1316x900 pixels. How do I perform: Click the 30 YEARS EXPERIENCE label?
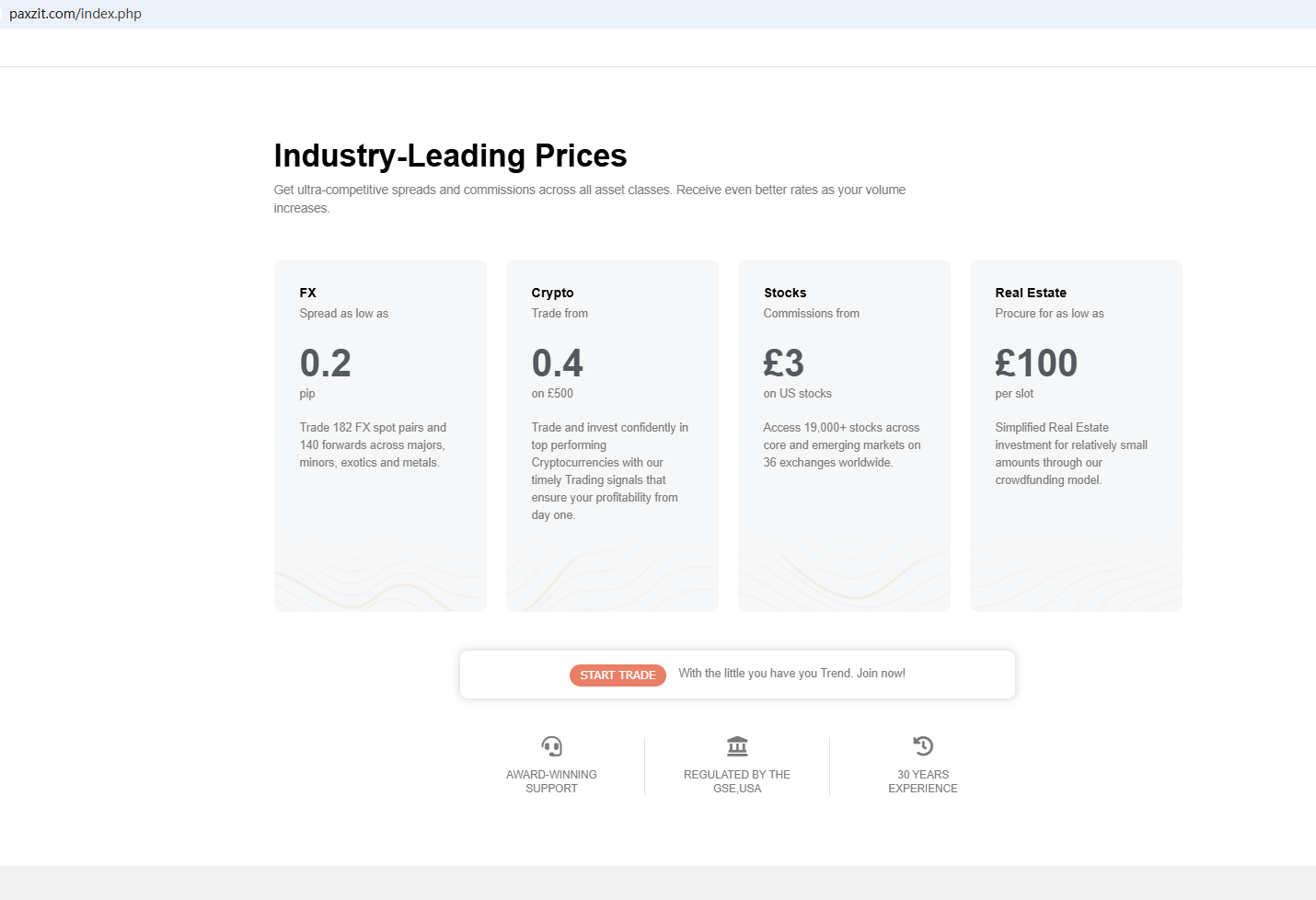[923, 781]
